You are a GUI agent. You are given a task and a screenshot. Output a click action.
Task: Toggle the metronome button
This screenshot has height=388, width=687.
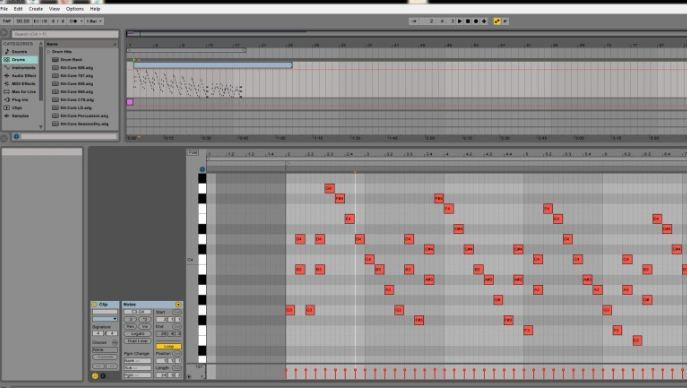[x=75, y=21]
